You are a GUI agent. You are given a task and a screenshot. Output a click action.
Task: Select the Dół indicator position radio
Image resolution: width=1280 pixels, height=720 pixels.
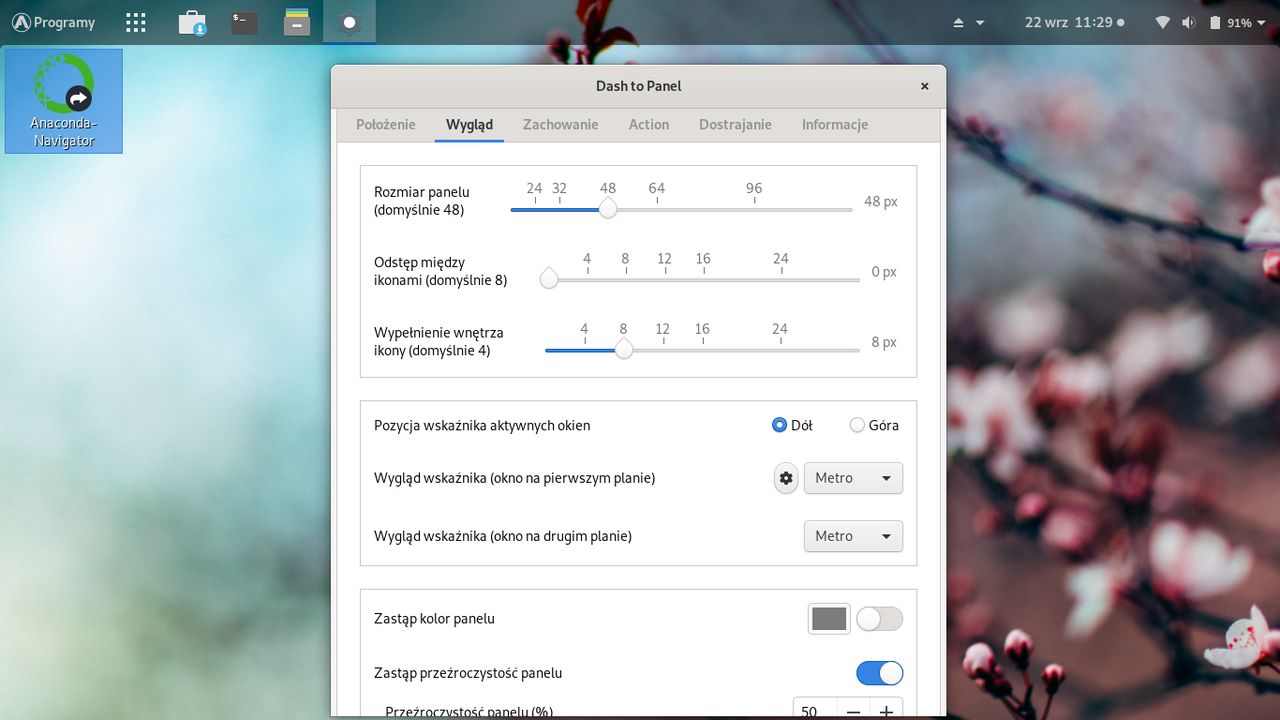[x=780, y=425]
